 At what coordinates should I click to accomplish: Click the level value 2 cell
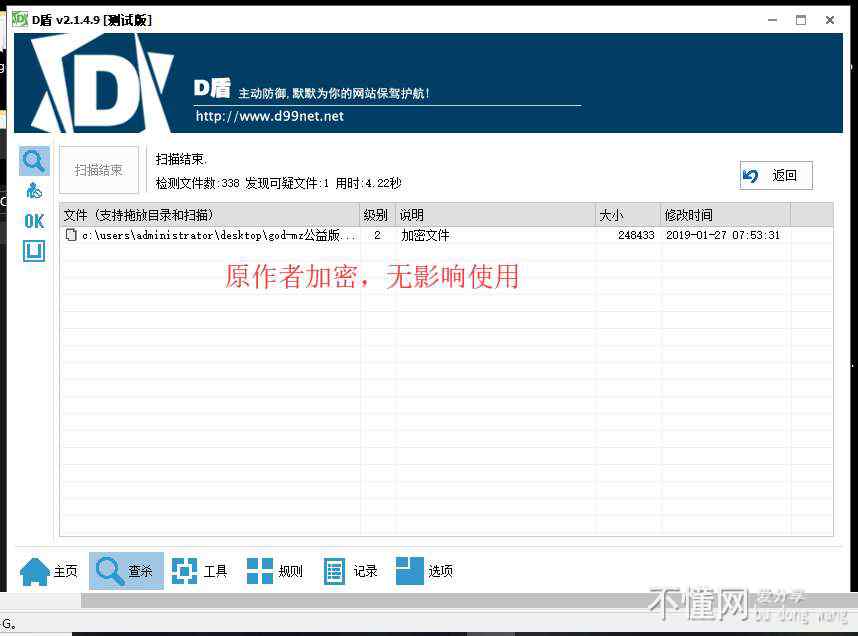(377, 235)
